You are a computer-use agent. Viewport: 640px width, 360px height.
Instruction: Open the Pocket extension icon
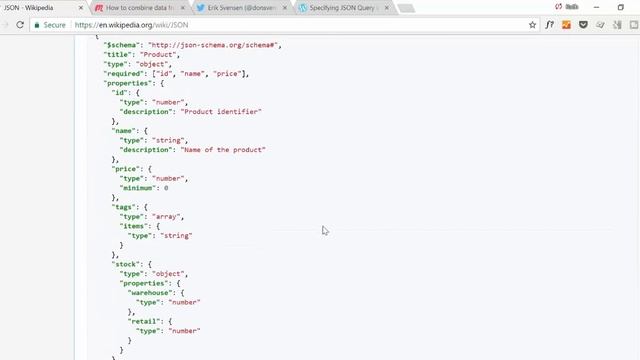point(583,25)
